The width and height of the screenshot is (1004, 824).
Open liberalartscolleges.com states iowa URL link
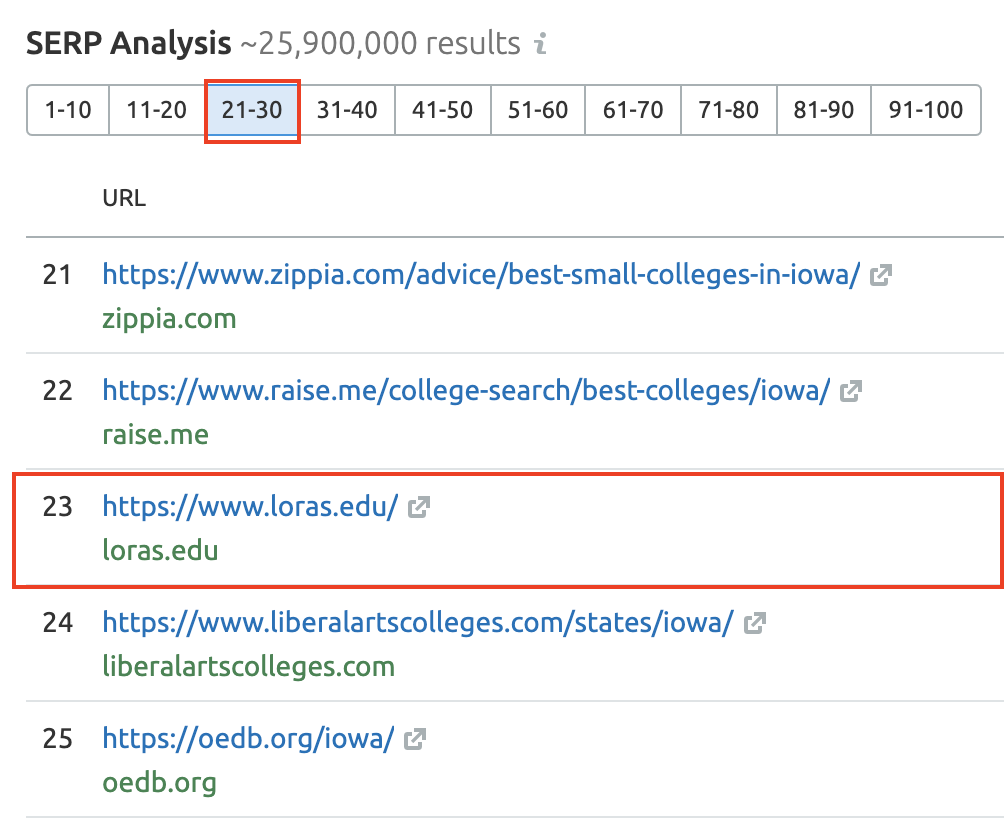point(418,622)
